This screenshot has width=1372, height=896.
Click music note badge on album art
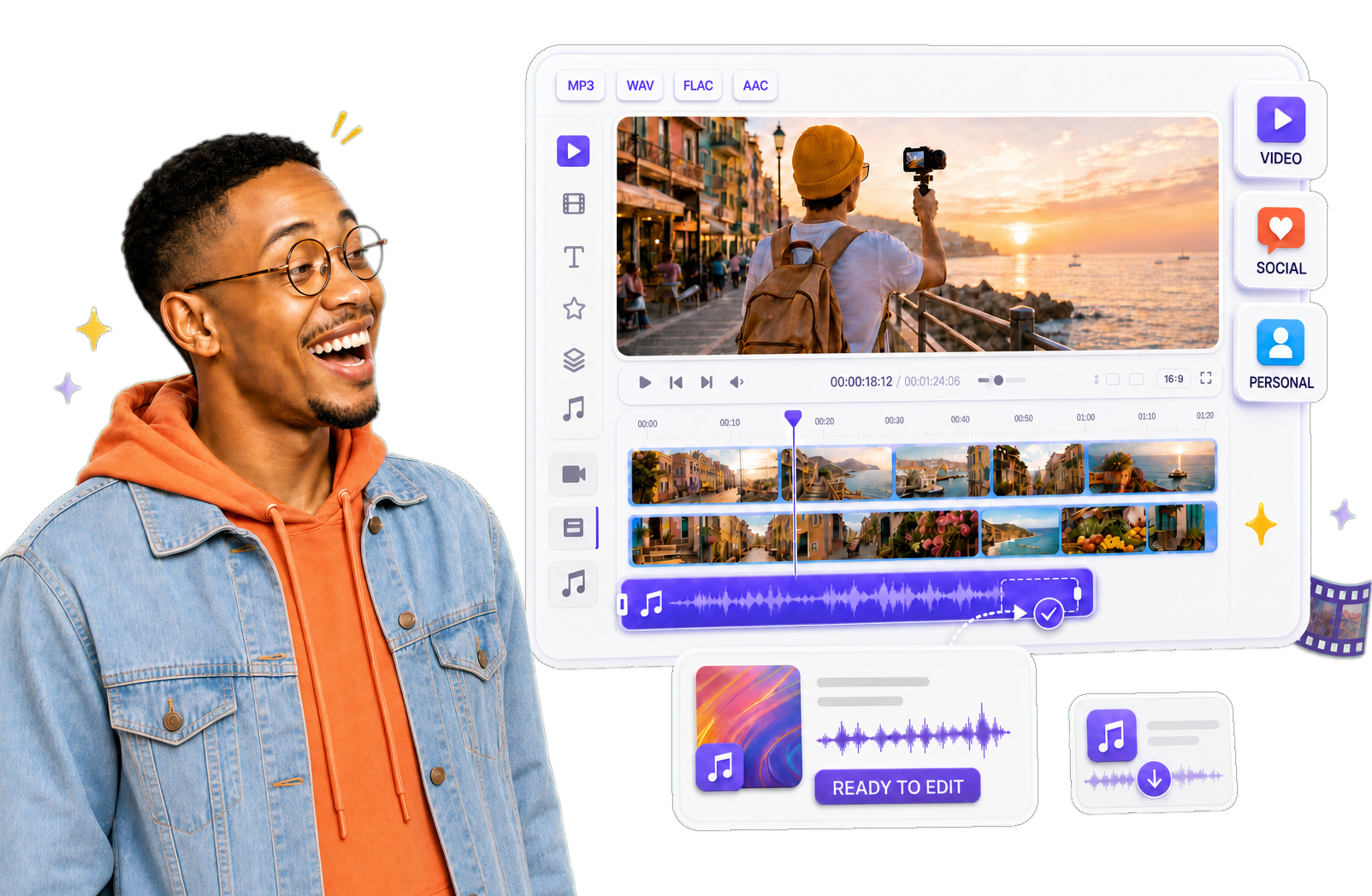point(719,767)
